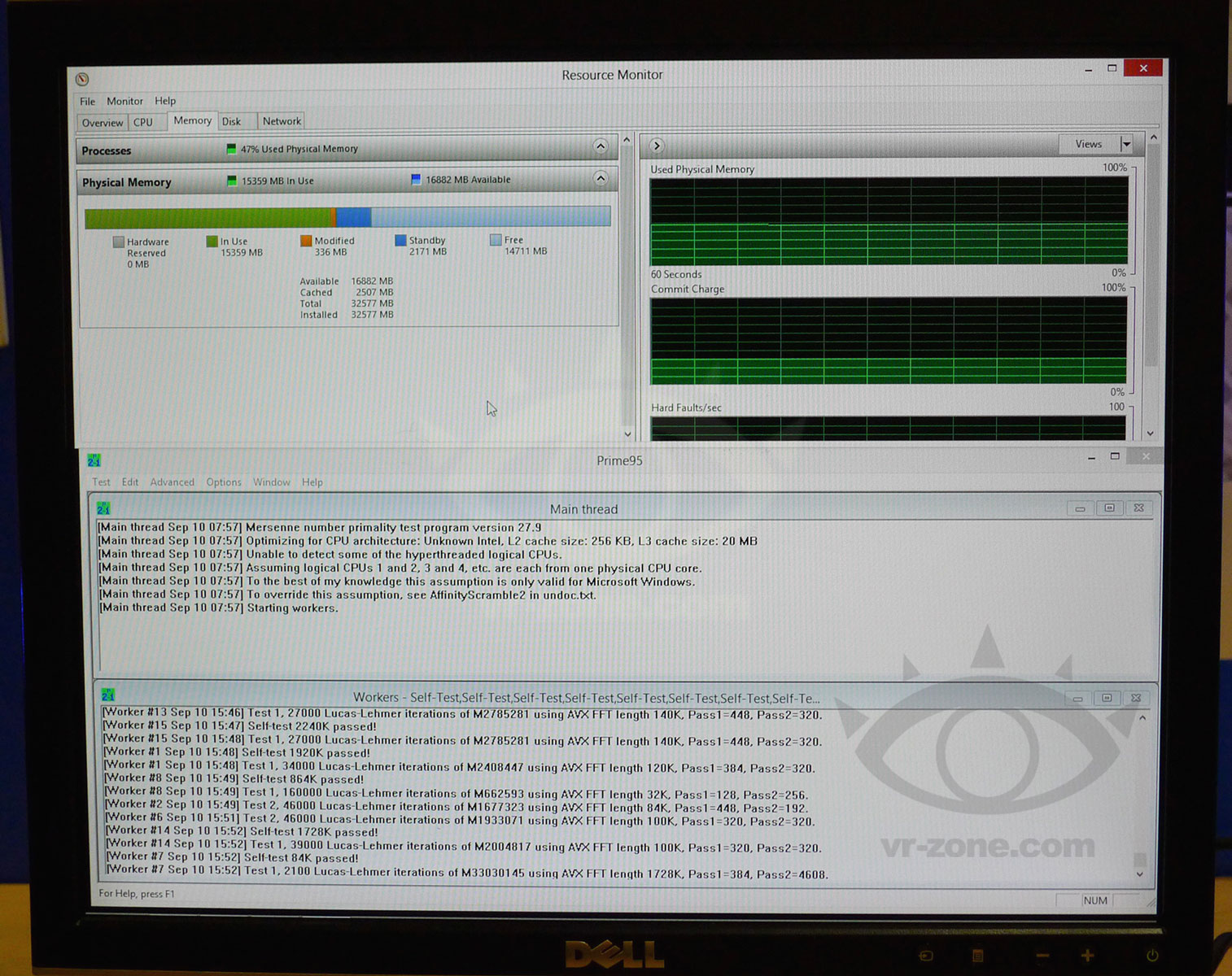Open the Window menu in Prime95
The height and width of the screenshot is (976, 1232).
pyautogui.click(x=271, y=482)
